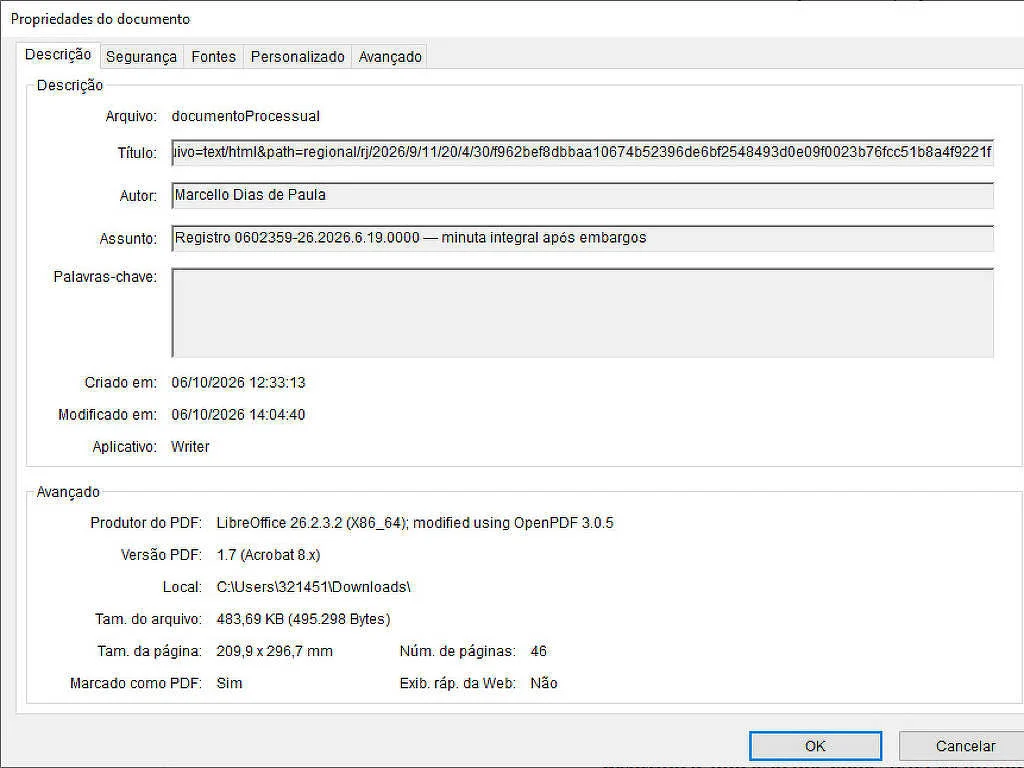The height and width of the screenshot is (768, 1024).
Task: Click the Exib. ráp. da Web value Não
Action: (x=544, y=683)
